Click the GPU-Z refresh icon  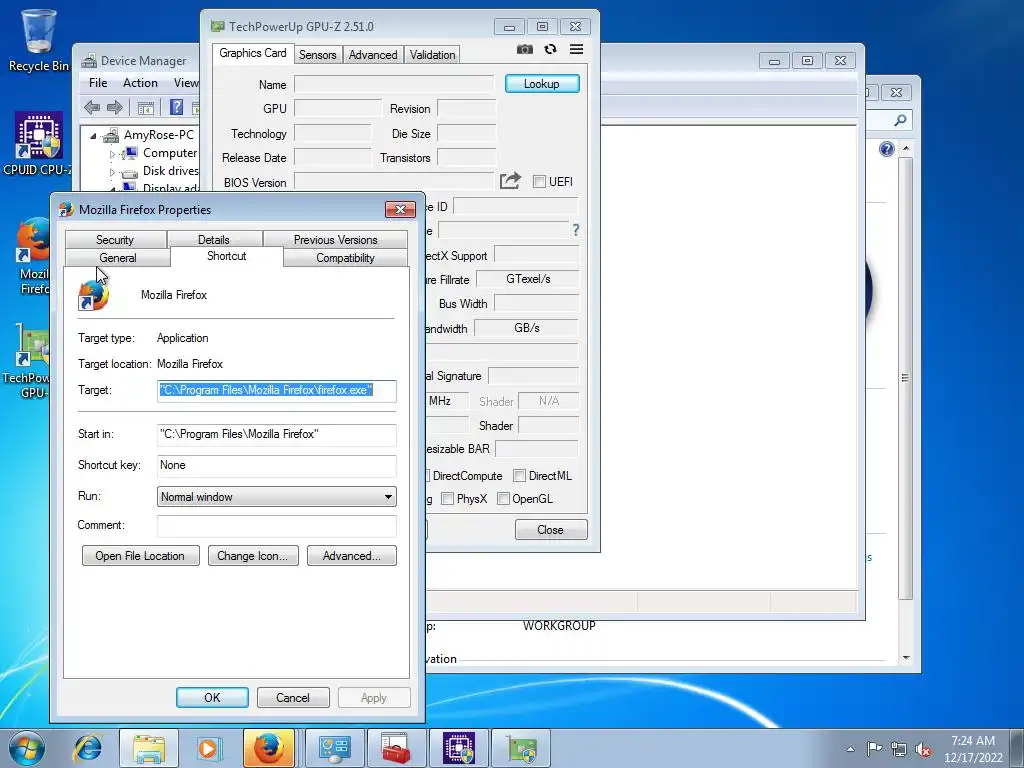551,49
